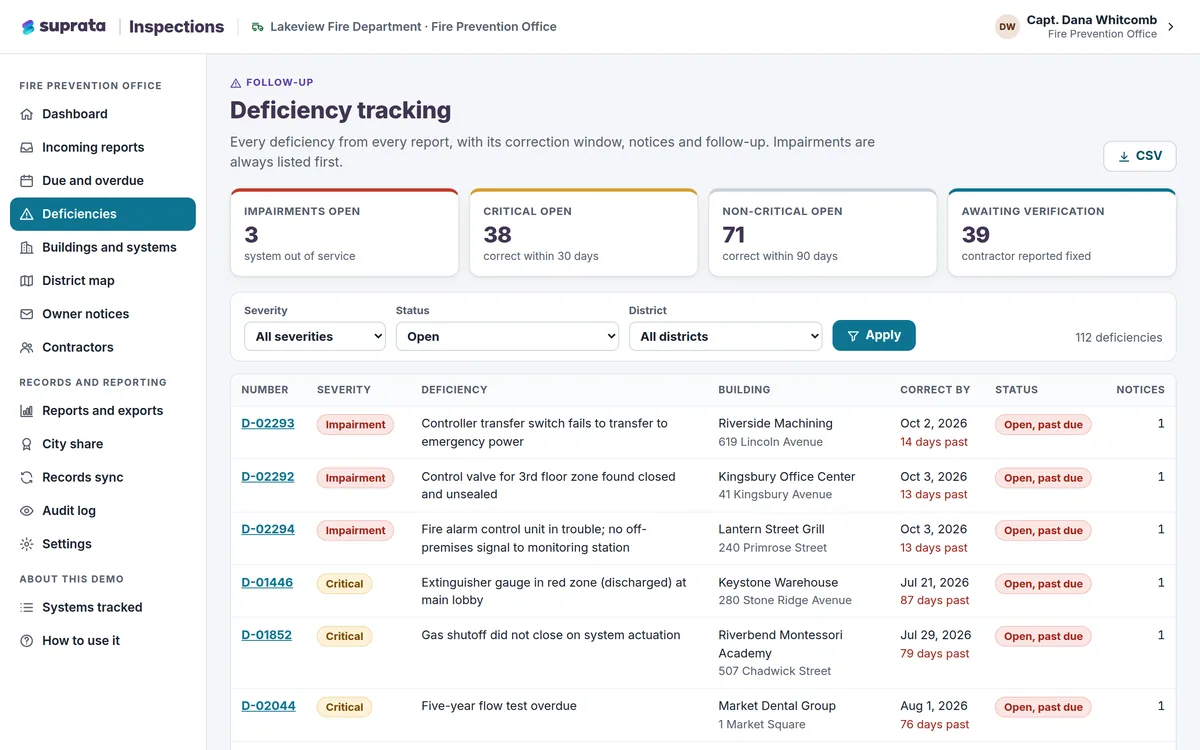Screen dimensions: 1200x750
Task: Open the District filter dropdown
Action: (x=725, y=336)
